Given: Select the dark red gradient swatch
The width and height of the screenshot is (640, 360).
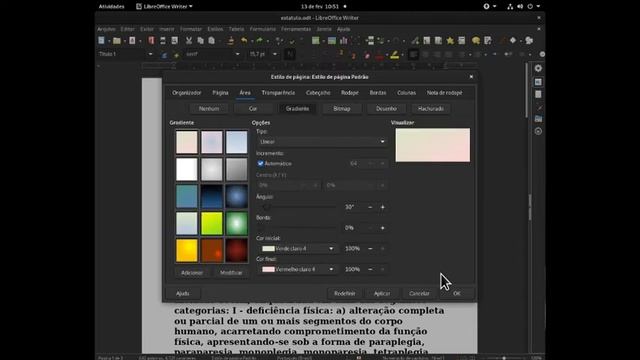Looking at the screenshot, I should coord(236,250).
